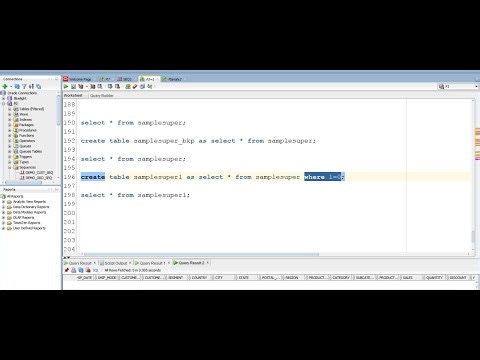The image size is (480, 360).
Task: Click the SHIP_MODE column header
Action: [x=107, y=278]
